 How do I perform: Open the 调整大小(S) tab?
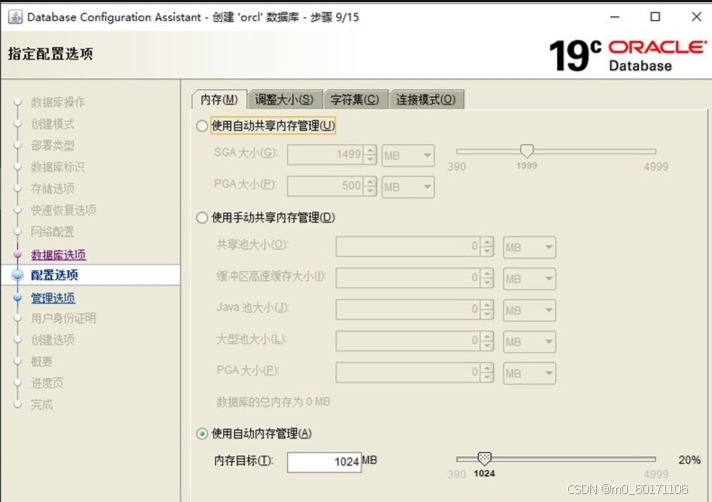tap(284, 99)
